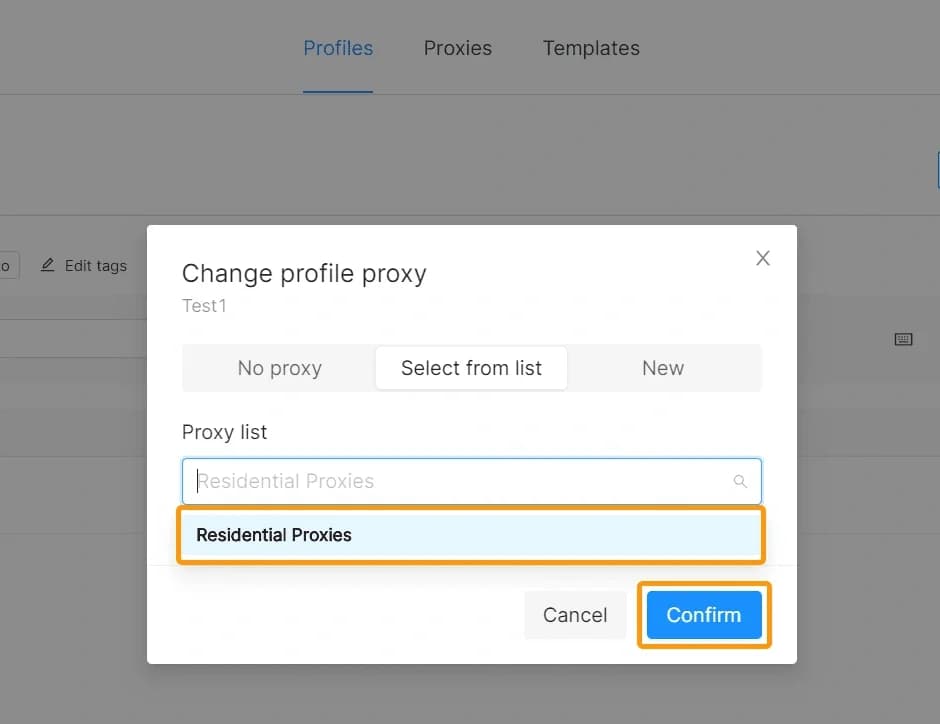The height and width of the screenshot is (724, 940).
Task: Click the Test1 profile name text
Action: [204, 306]
